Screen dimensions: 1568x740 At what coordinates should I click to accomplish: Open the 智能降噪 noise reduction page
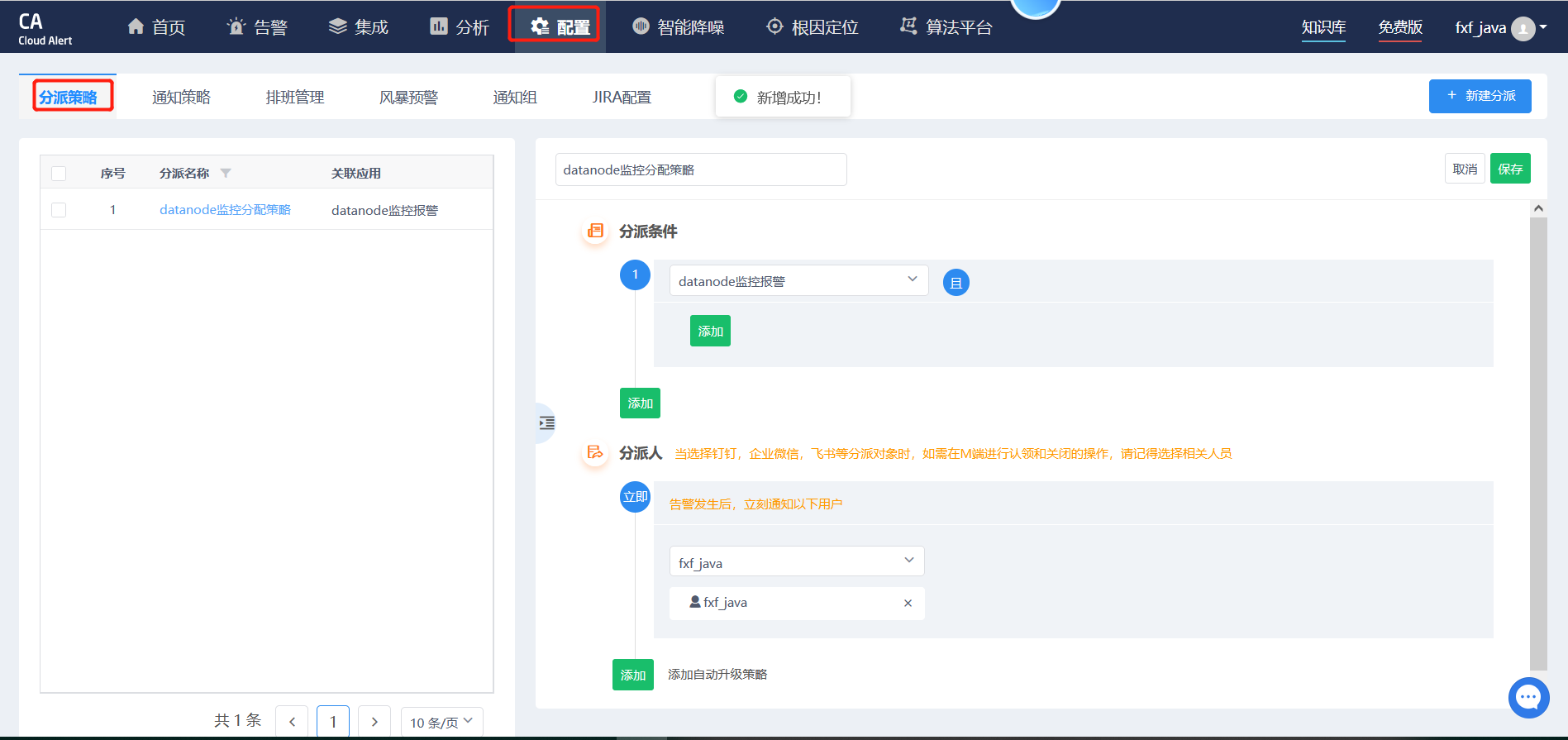pyautogui.click(x=678, y=27)
